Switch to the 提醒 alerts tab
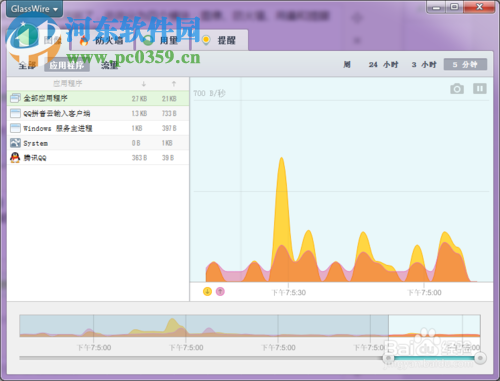 coord(219,41)
